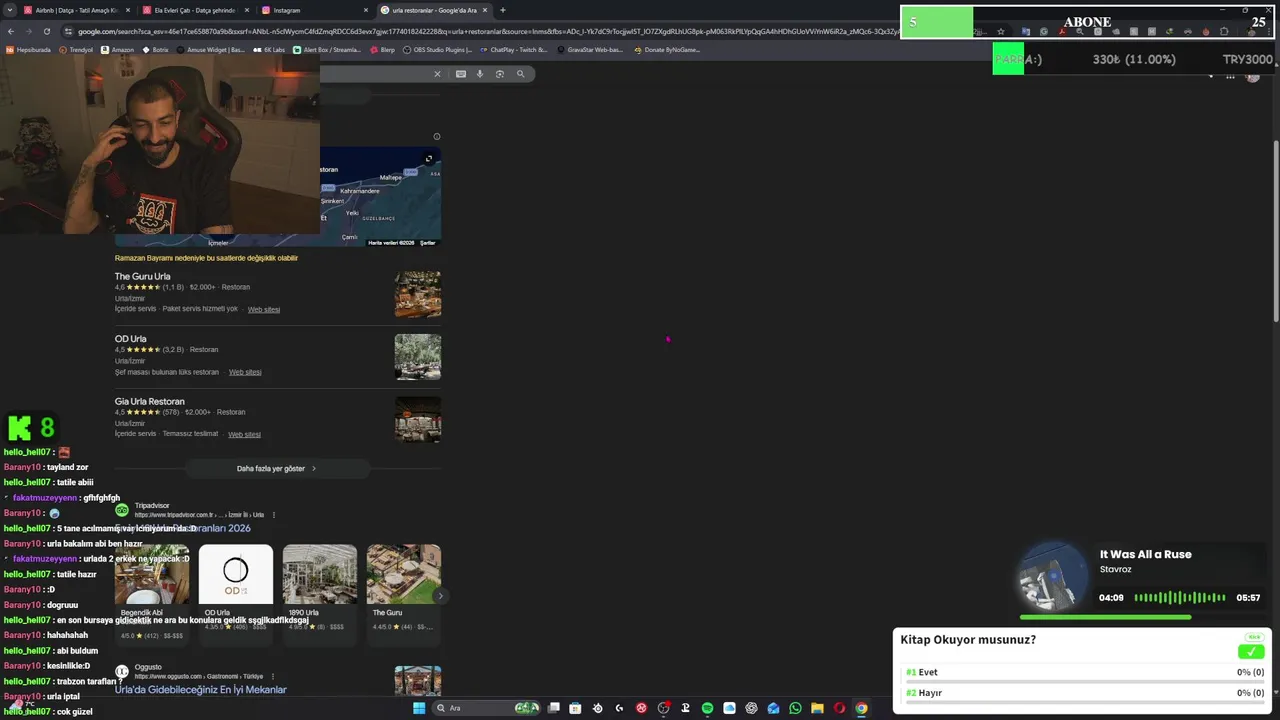Open The Guru Urla photo thumbnail
Viewport: 1280px width, 720px height.
[418, 294]
